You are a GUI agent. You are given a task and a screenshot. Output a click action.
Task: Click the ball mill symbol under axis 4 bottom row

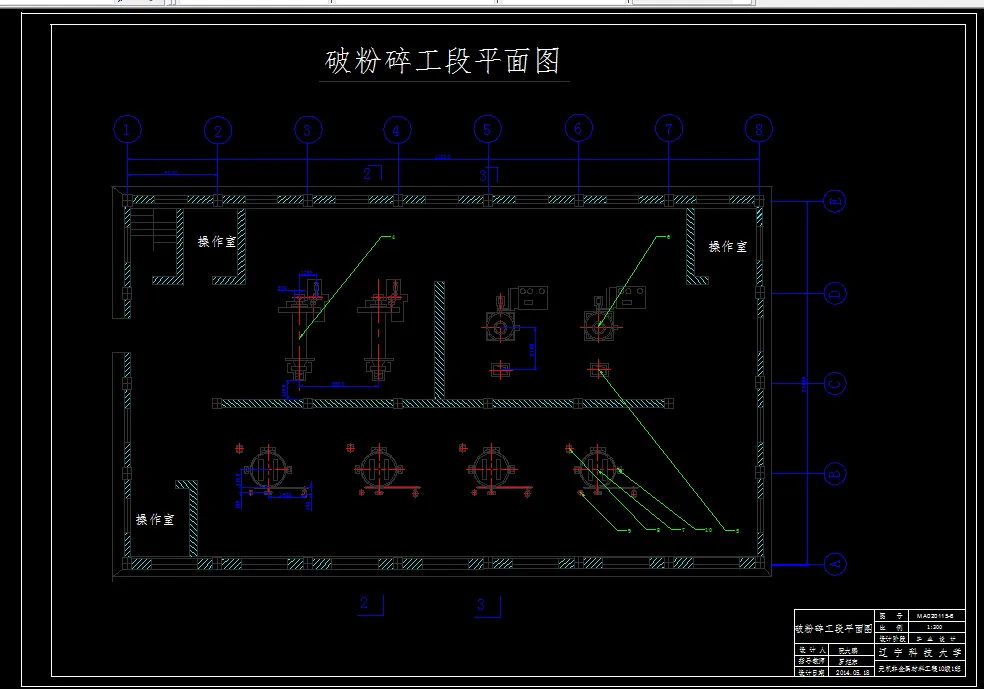[381, 465]
